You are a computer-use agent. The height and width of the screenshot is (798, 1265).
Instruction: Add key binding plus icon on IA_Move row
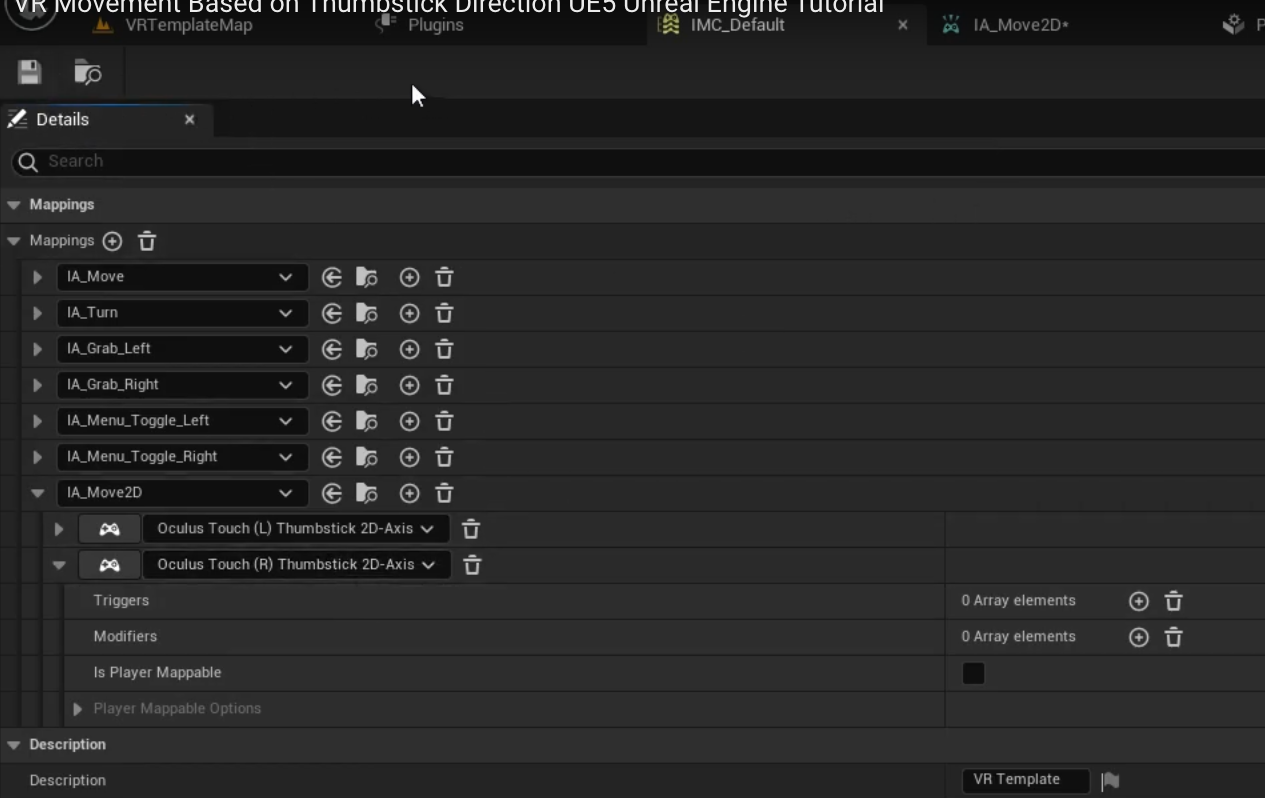(x=409, y=277)
